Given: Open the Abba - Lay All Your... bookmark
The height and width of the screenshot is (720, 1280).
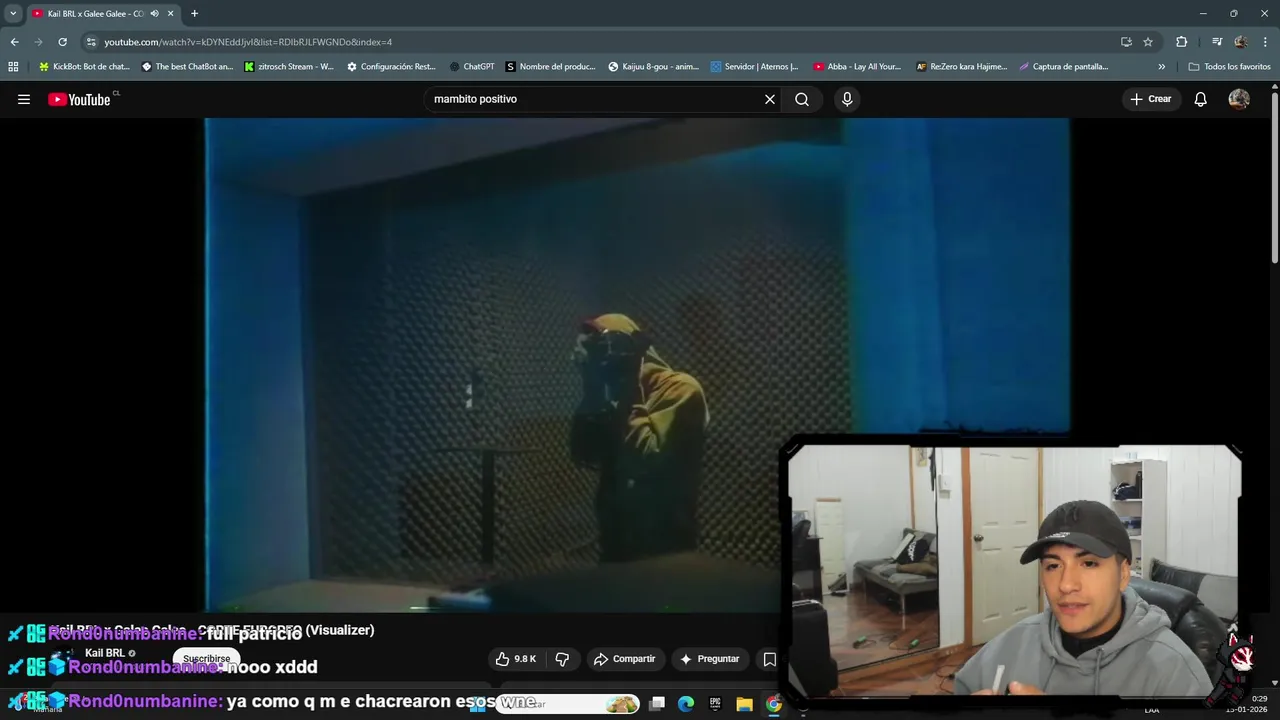Looking at the screenshot, I should tap(857, 67).
